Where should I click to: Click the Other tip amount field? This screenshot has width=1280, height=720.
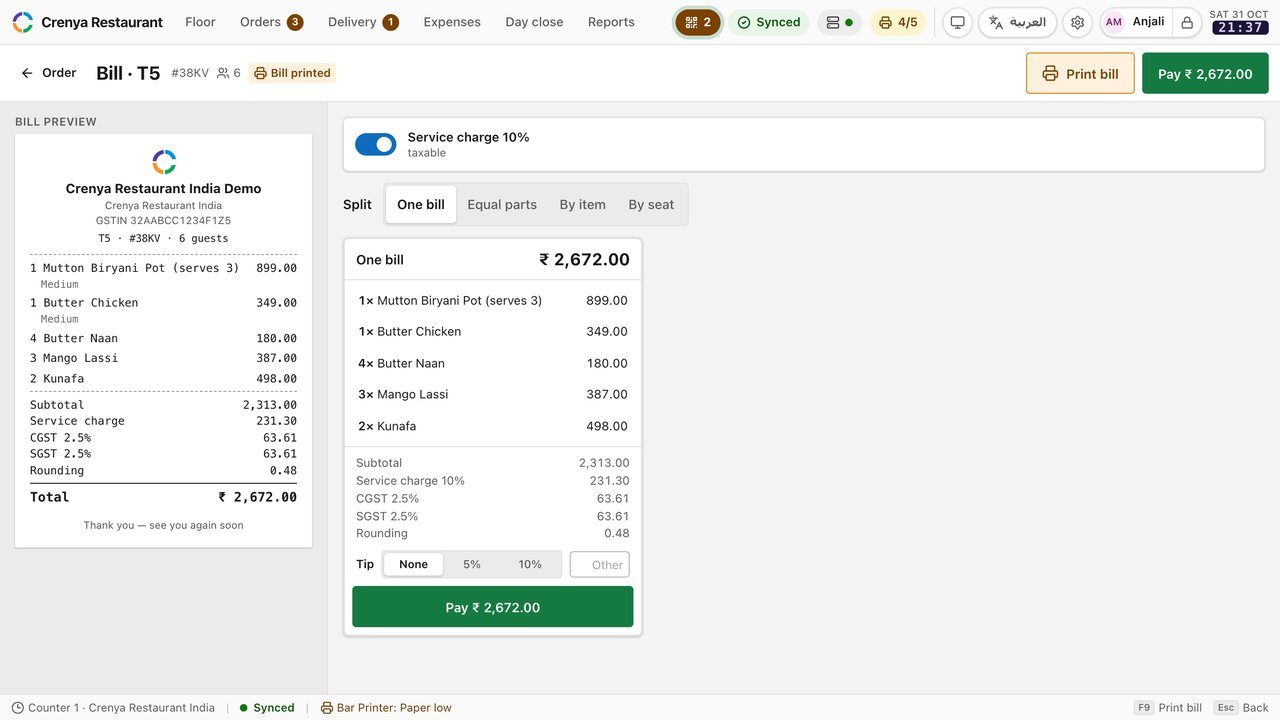[x=600, y=564]
